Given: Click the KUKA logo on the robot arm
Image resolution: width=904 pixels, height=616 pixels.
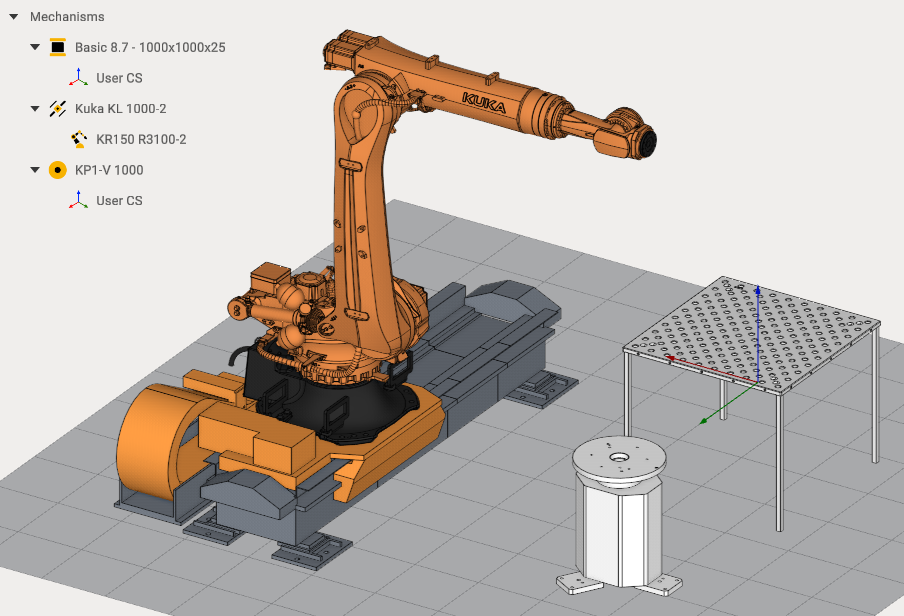Looking at the screenshot, I should (x=483, y=103).
